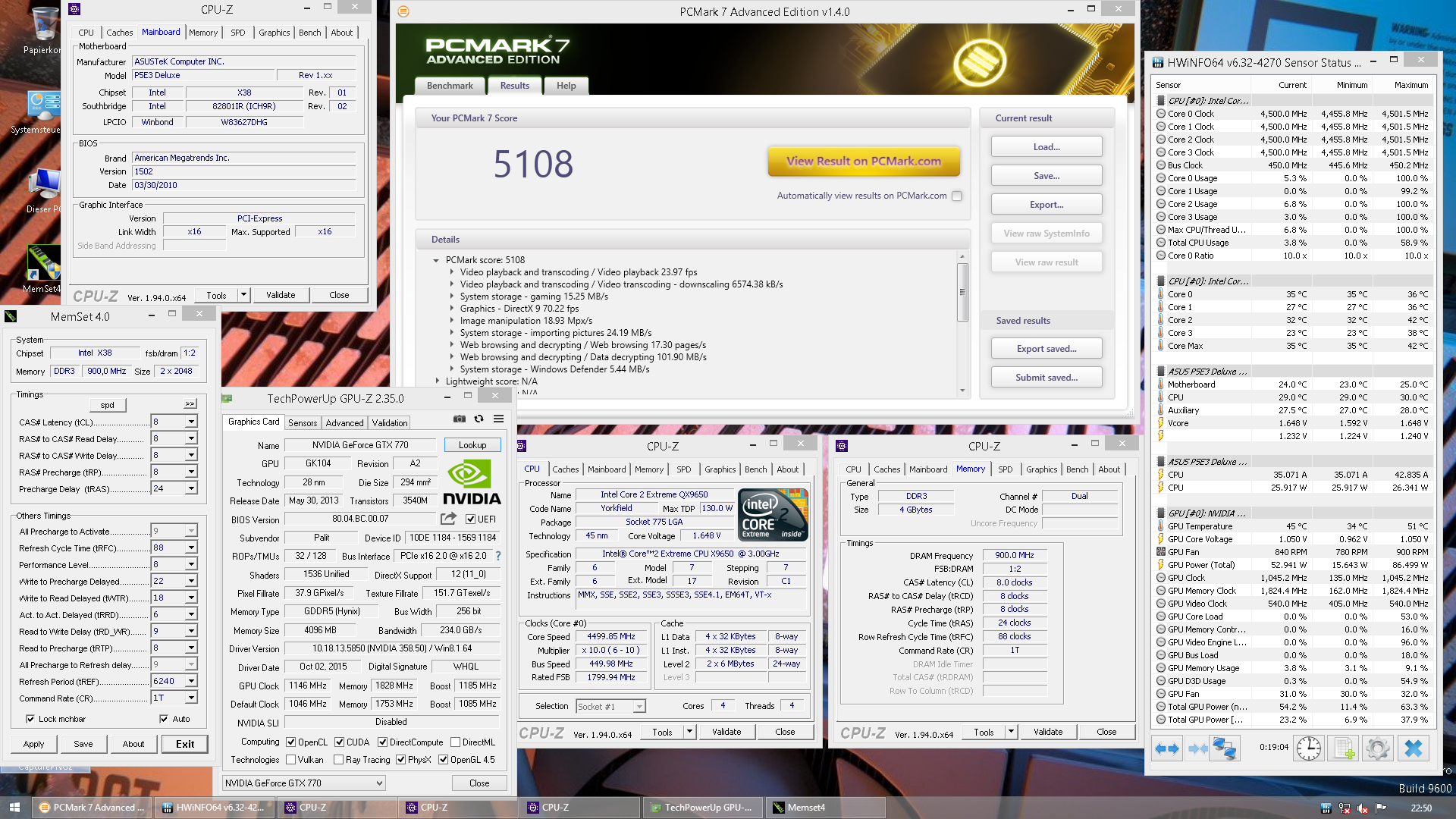Image resolution: width=1456 pixels, height=819 pixels.
Task: Open Benchmark tab in PCMark 7
Action: point(450,86)
